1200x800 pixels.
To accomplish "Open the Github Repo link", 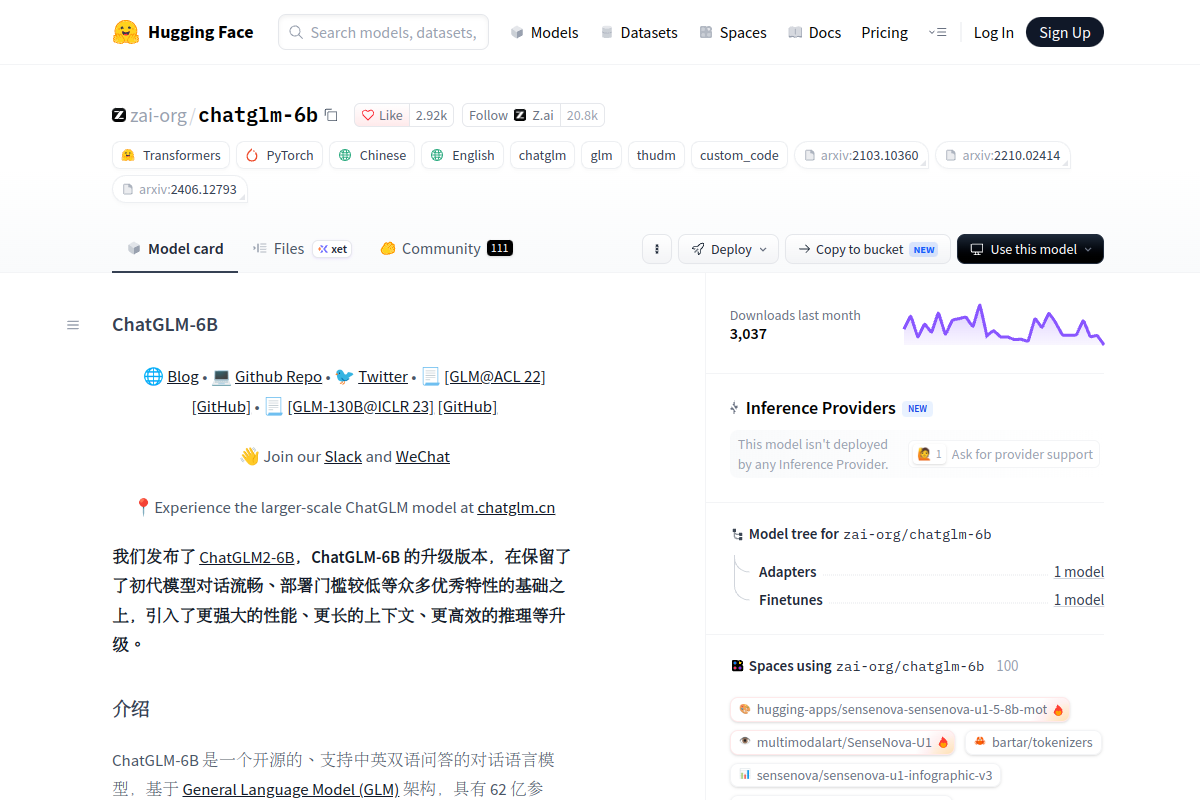I will pos(278,377).
